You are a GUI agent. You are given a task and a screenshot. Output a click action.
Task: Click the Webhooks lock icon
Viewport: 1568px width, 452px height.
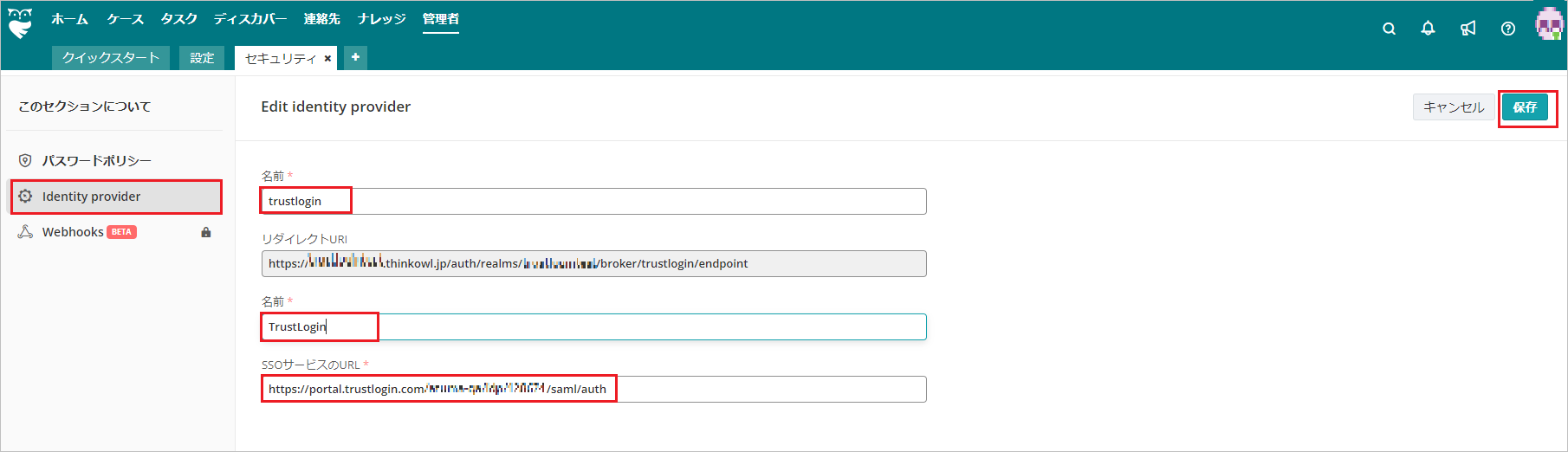coord(206,232)
